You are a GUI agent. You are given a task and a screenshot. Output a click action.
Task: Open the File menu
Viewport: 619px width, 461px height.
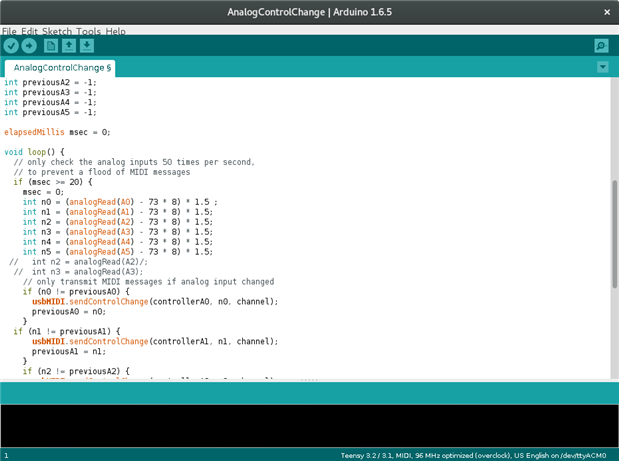tap(10, 31)
